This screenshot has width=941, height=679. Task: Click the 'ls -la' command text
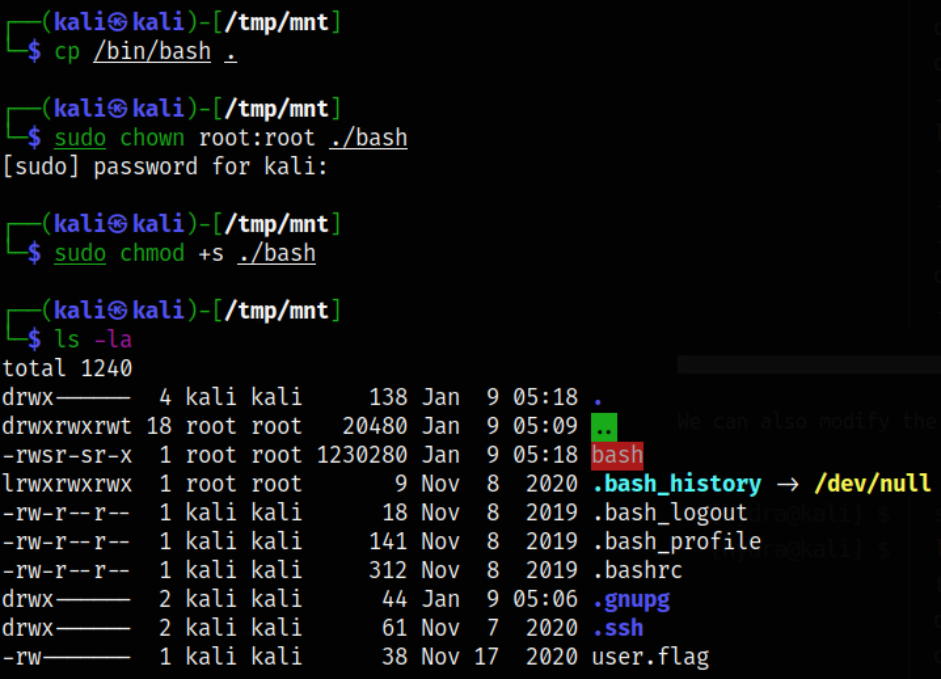point(93,339)
